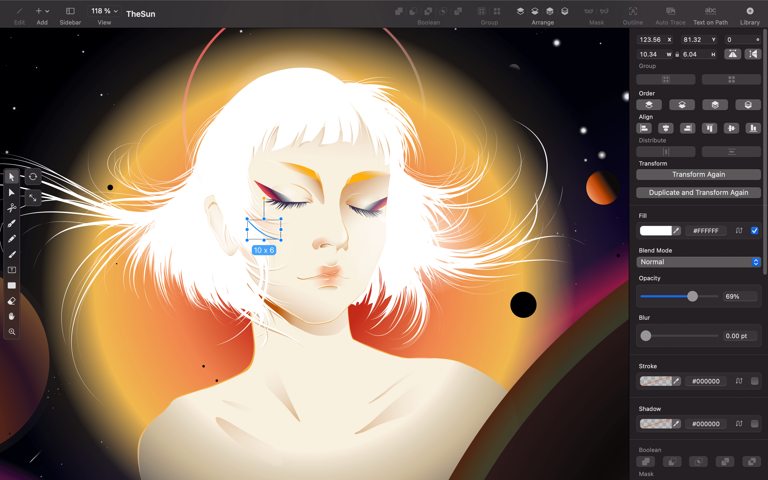Click the white Fill color swatch
Viewport: 768px width, 480px height.
[x=656, y=231]
